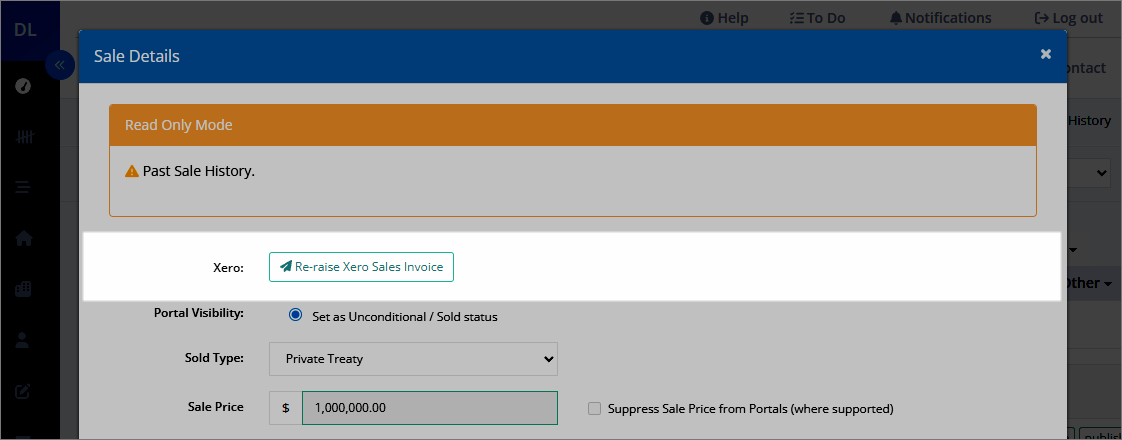Open Notifications bell
The height and width of the screenshot is (440, 1122).
[940, 18]
